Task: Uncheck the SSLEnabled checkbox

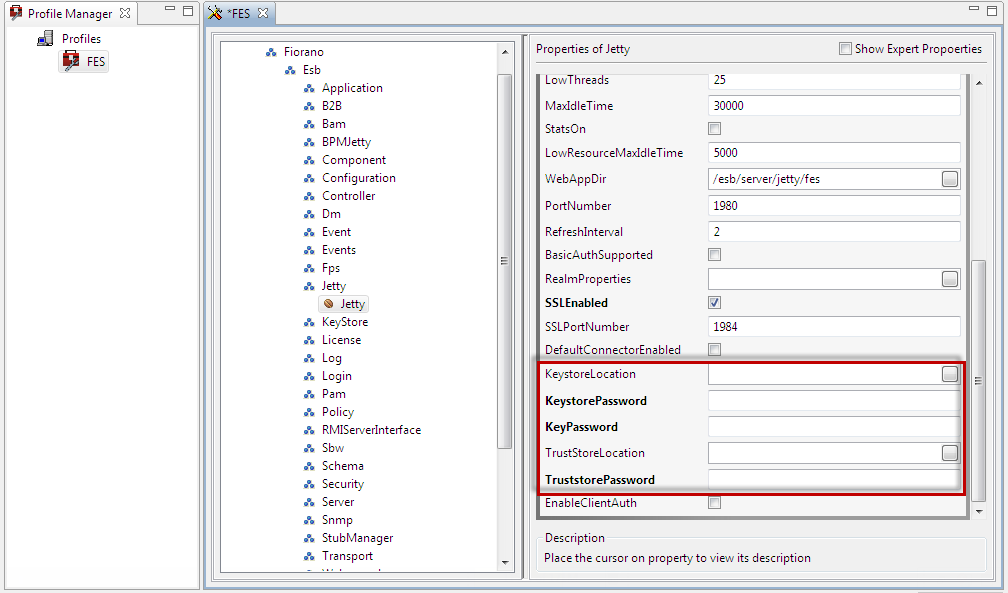Action: pyautogui.click(x=714, y=302)
